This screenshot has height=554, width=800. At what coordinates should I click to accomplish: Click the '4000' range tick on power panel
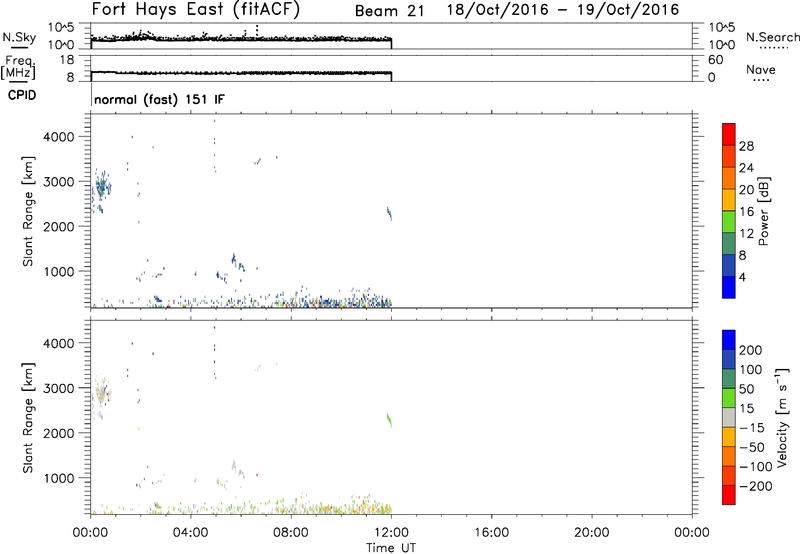click(x=60, y=137)
